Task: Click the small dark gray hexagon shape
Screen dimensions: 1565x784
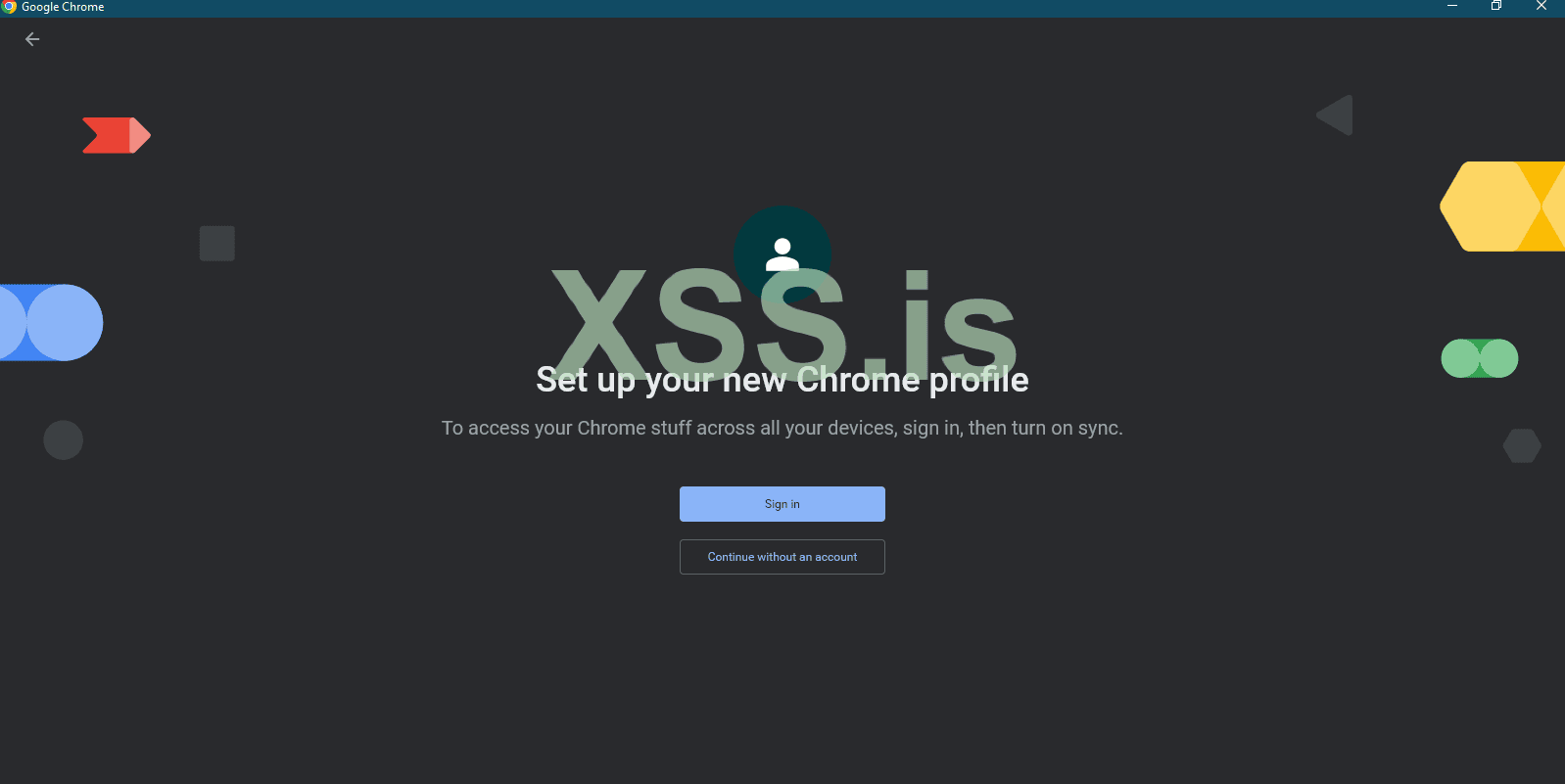Action: coord(1522,446)
